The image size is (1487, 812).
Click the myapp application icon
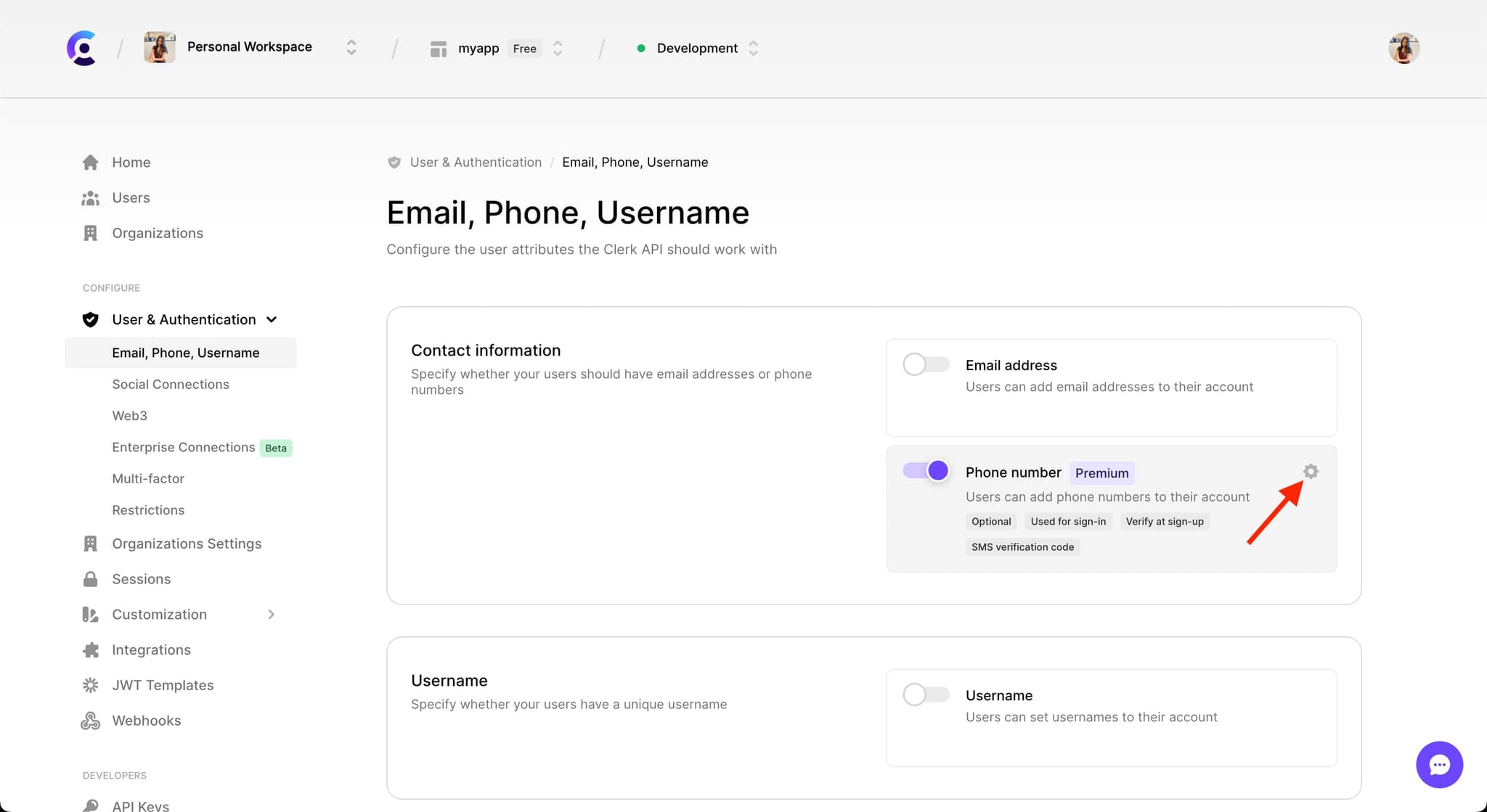pyautogui.click(x=438, y=49)
